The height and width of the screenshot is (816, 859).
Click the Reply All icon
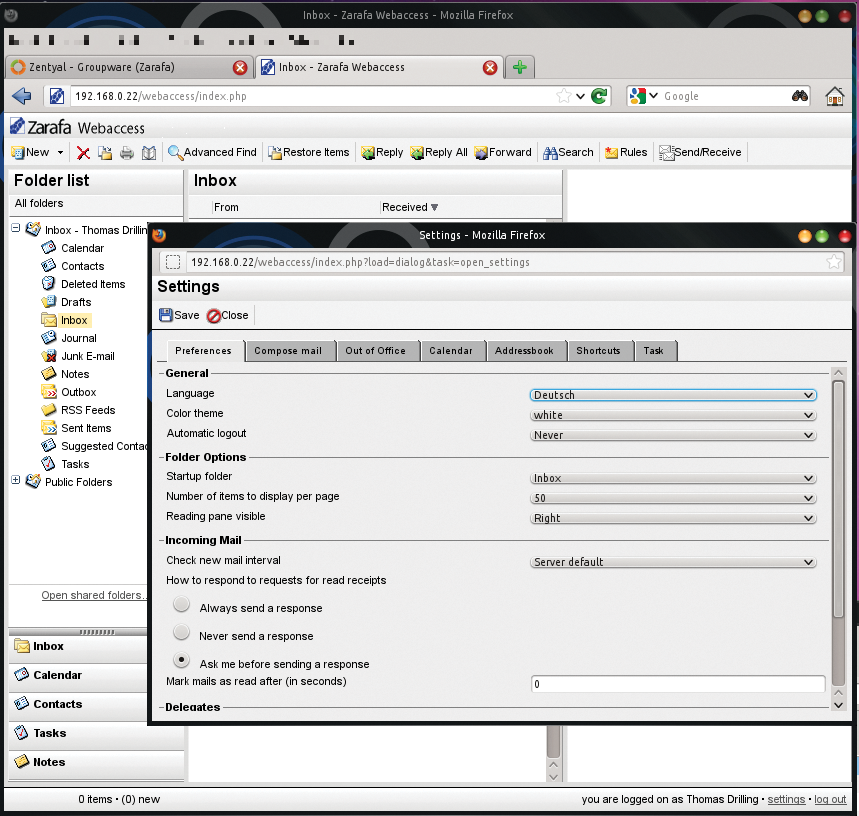(438, 152)
